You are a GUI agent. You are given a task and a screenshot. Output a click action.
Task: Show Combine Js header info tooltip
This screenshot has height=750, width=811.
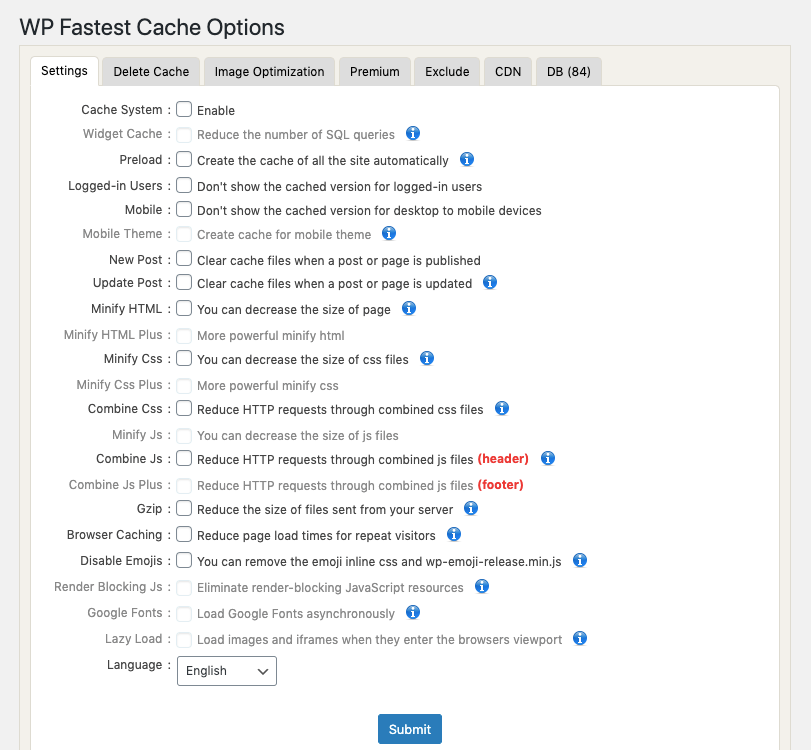click(548, 458)
